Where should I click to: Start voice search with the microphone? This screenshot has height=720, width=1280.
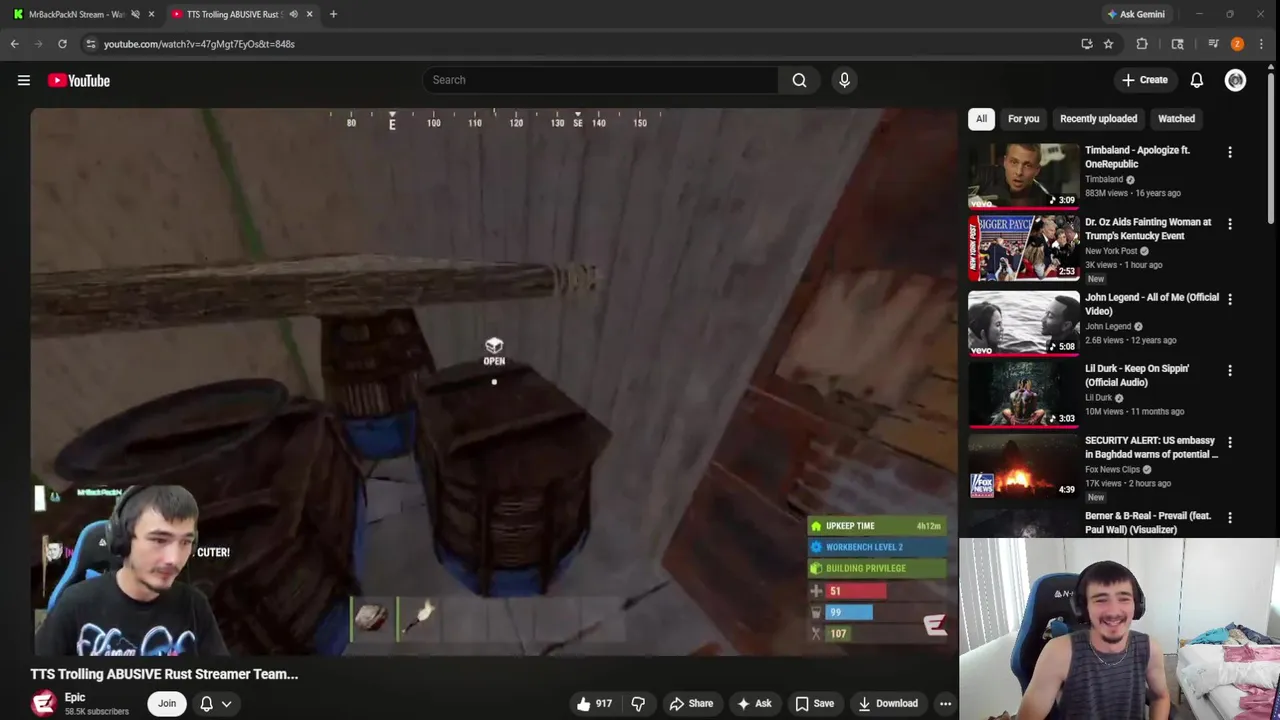[844, 80]
